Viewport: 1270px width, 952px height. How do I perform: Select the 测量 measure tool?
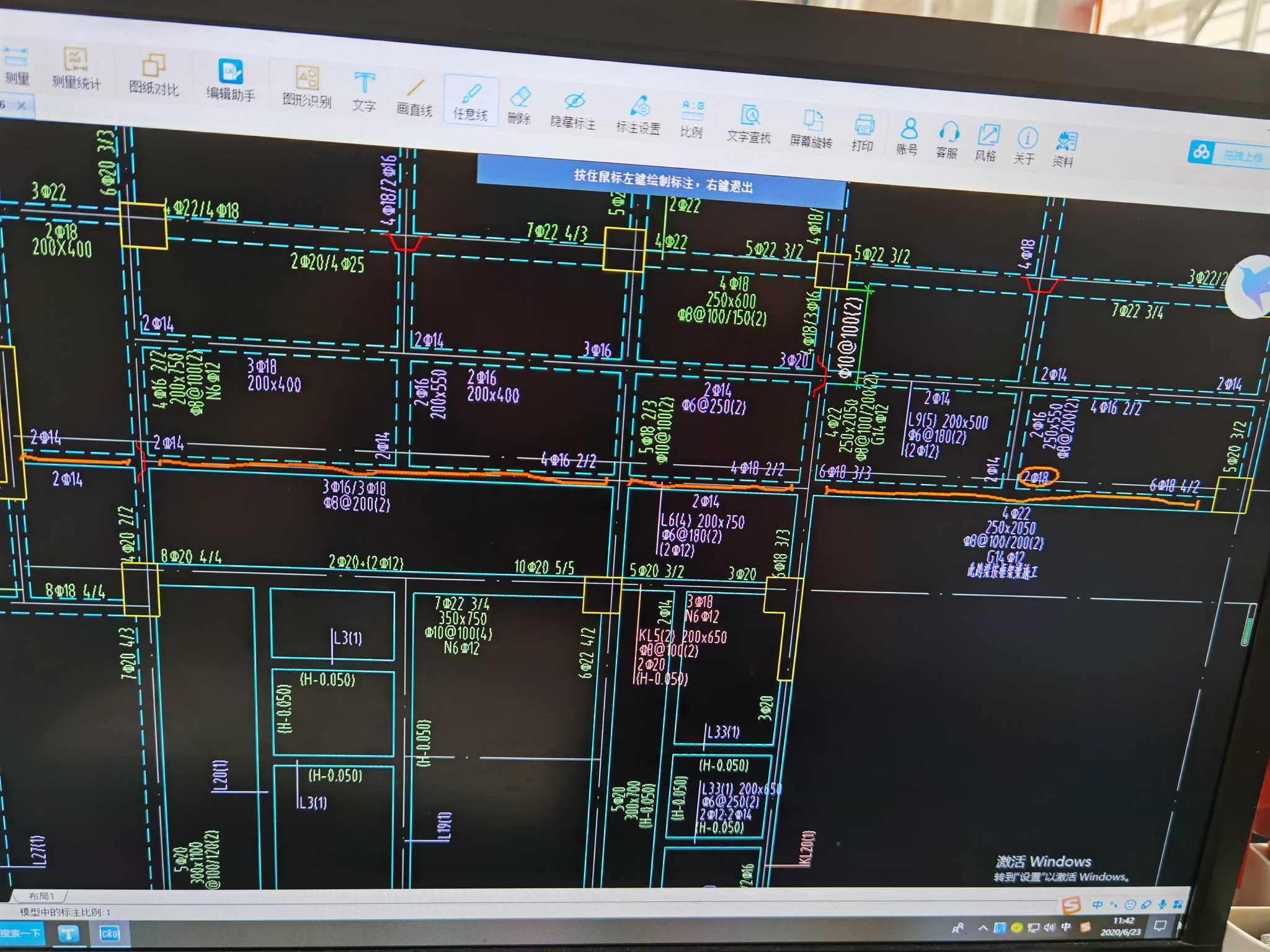17,65
